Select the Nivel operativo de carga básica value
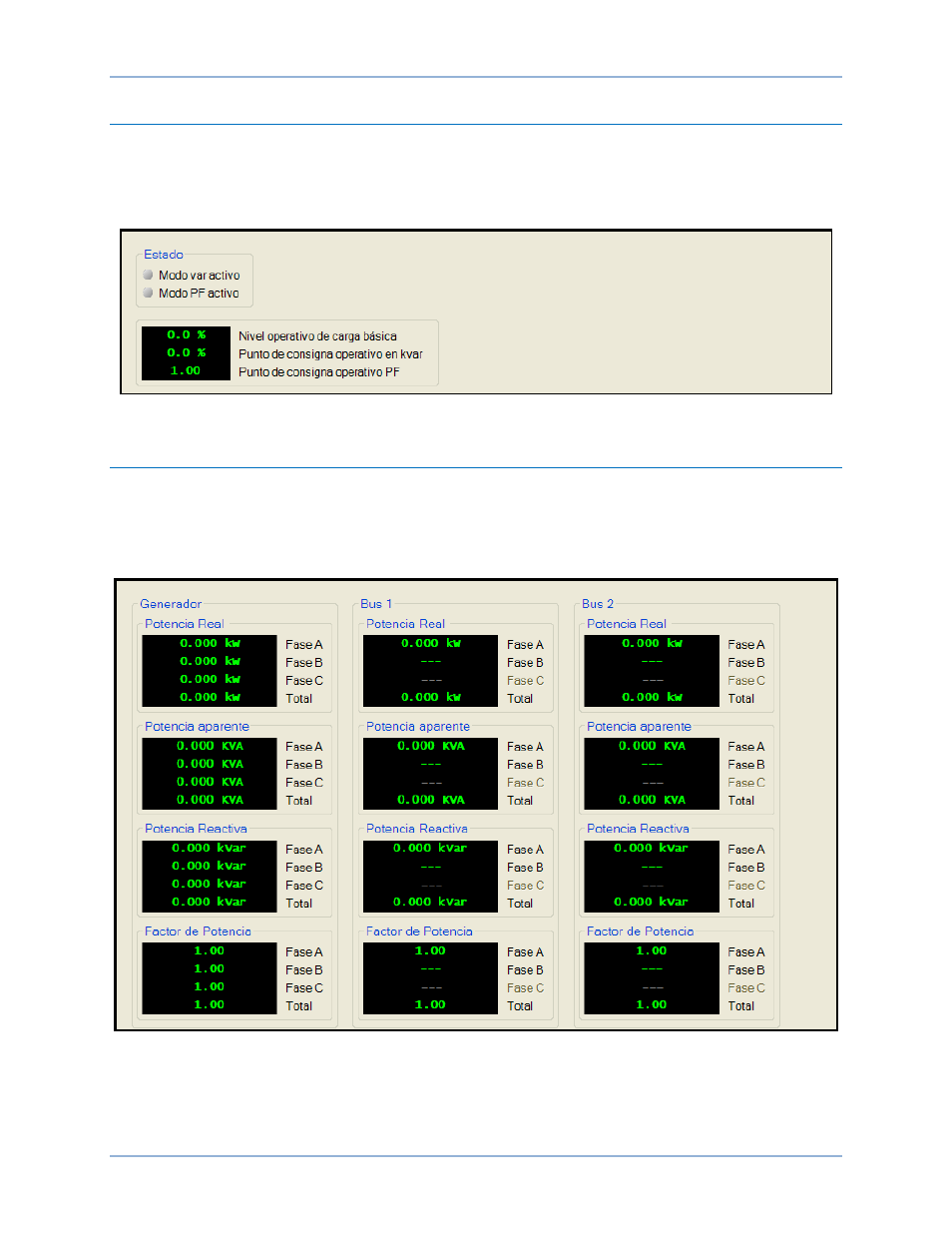Screen dimensions: 952x1233 point(186,335)
